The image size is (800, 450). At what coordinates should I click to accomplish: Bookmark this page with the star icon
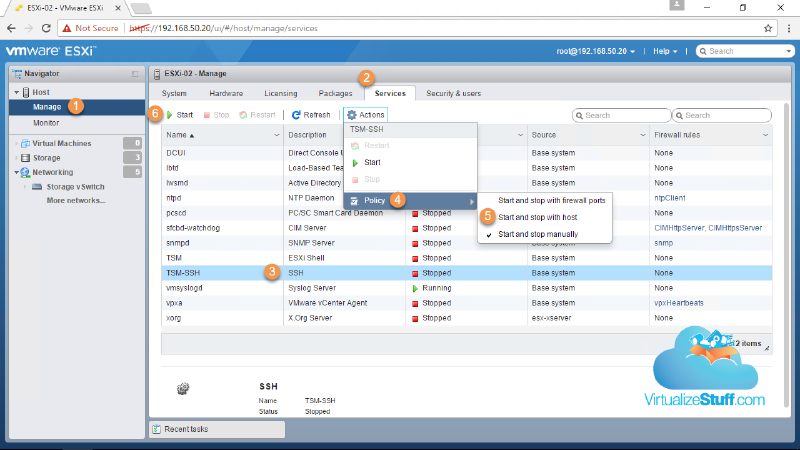tap(768, 28)
